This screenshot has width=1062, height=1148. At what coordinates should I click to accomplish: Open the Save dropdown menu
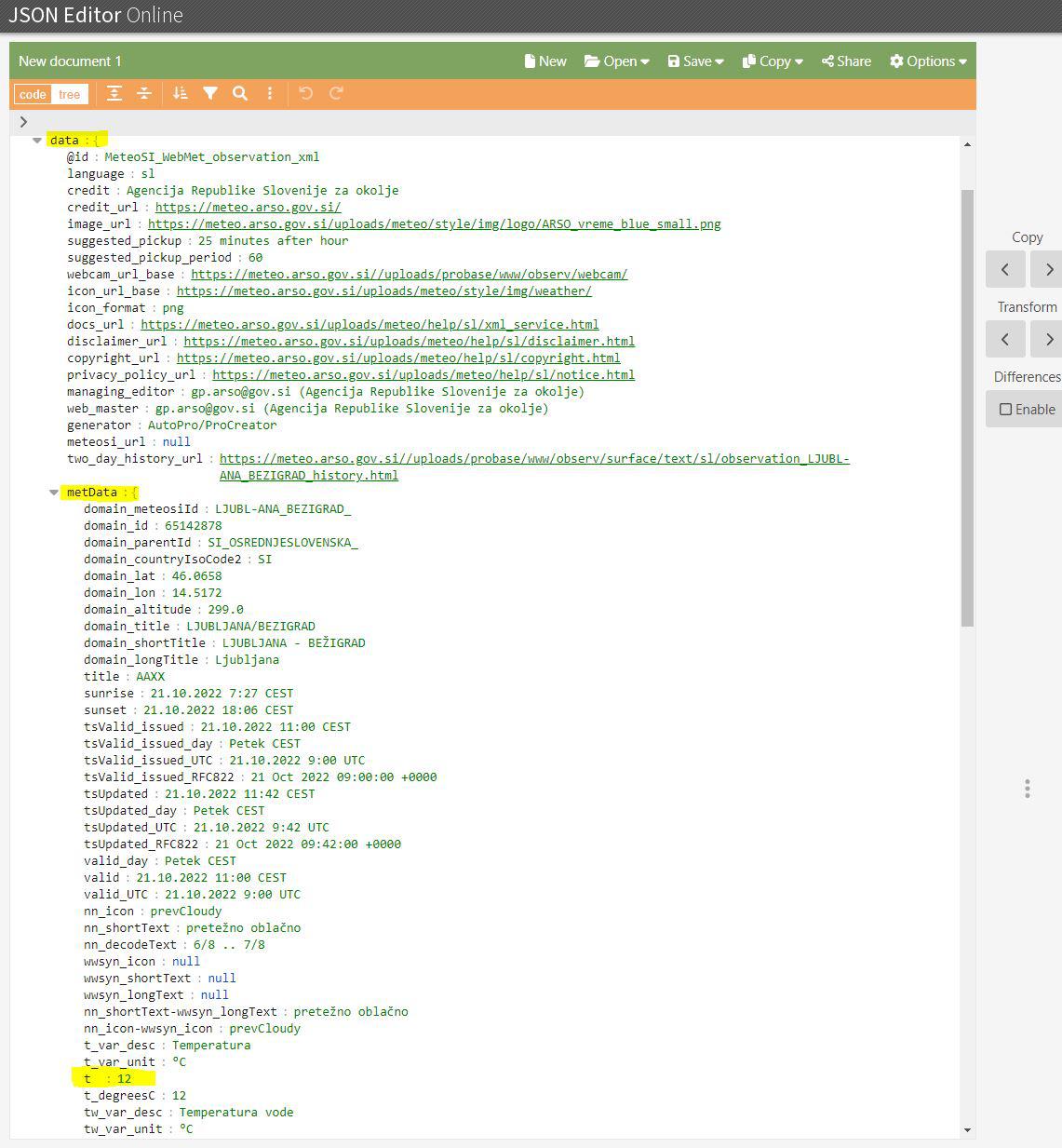695,61
